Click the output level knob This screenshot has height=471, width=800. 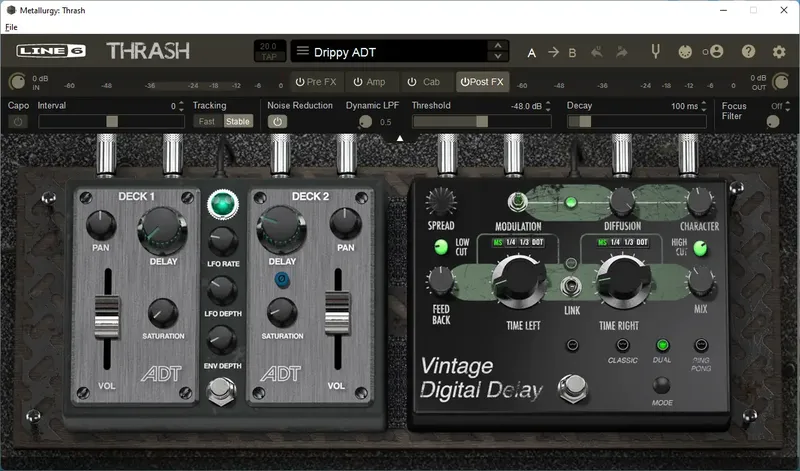click(781, 82)
